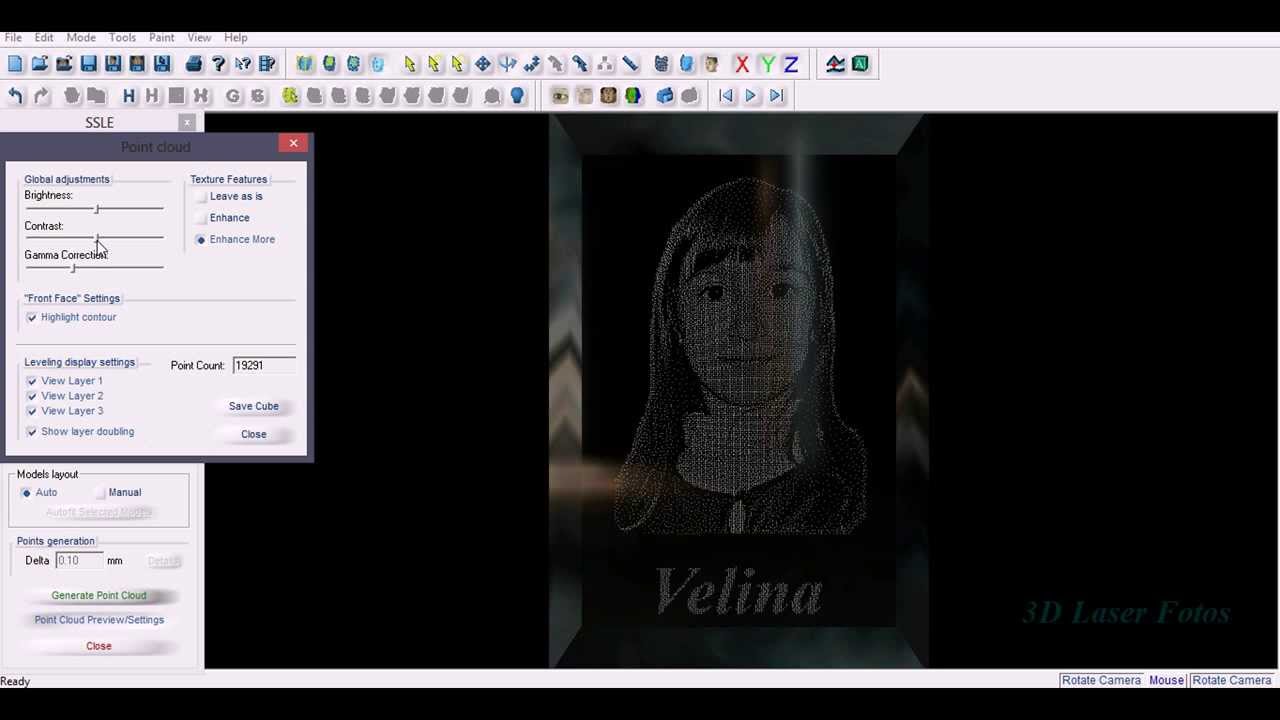
Task: Click the Gamma Correction slider handle
Action: click(73, 268)
